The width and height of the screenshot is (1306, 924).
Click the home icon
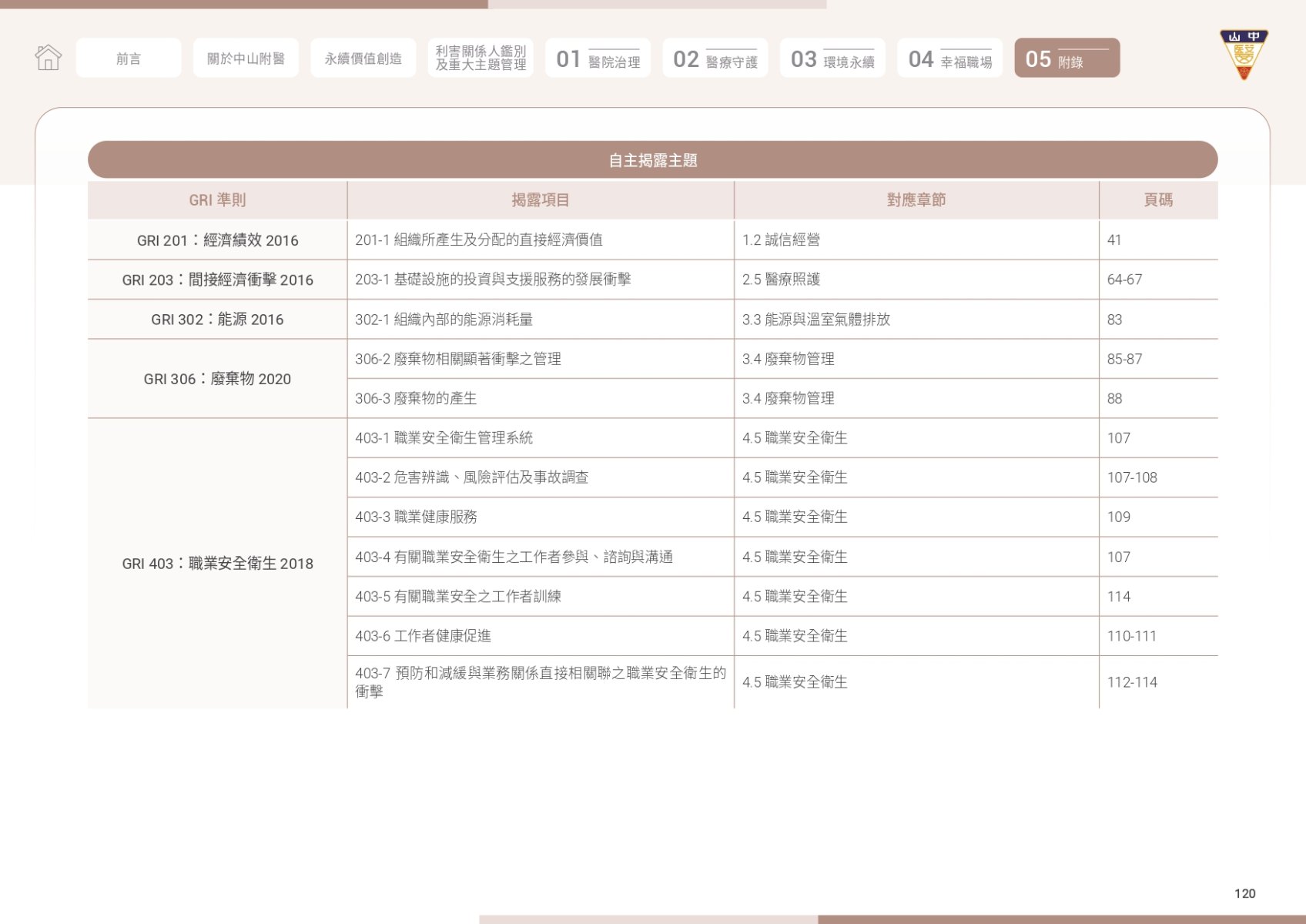(x=48, y=58)
